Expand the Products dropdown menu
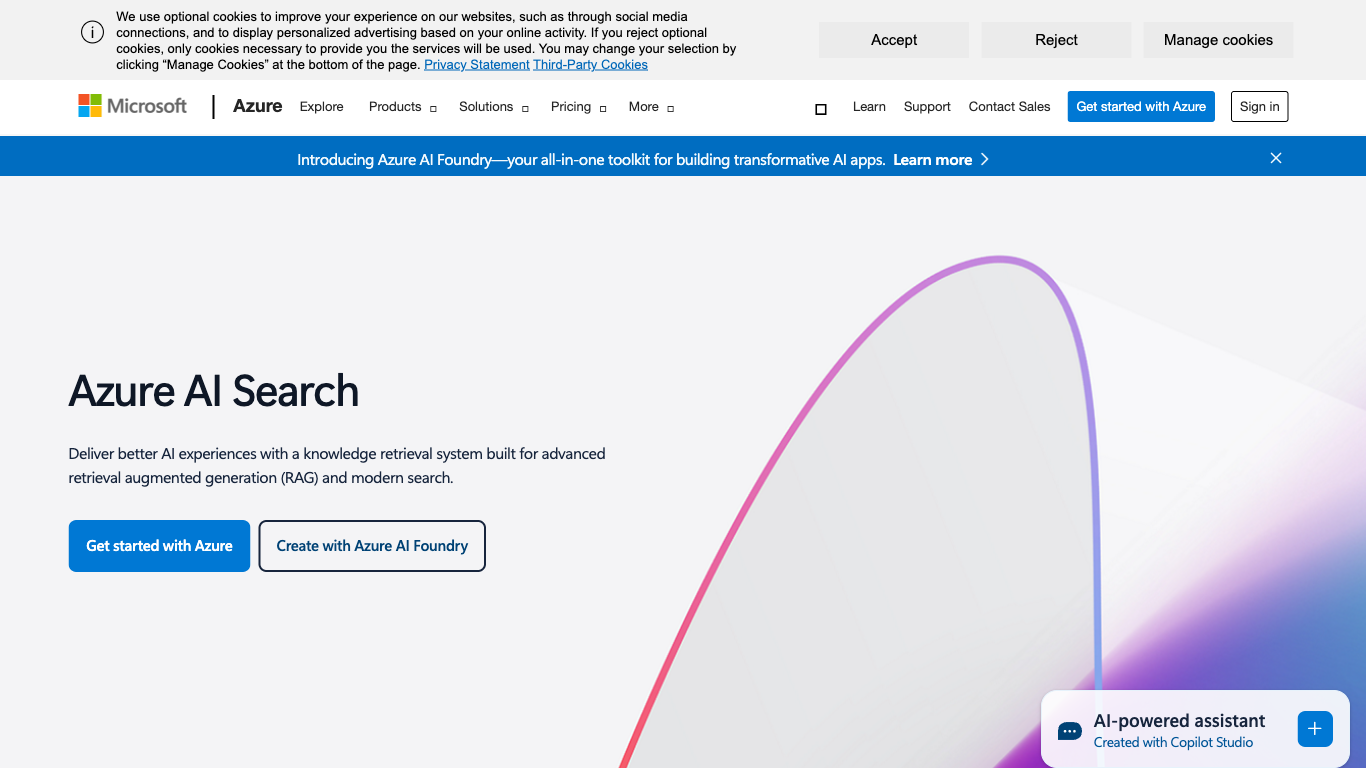Image resolution: width=1366 pixels, height=768 pixels. [403, 107]
